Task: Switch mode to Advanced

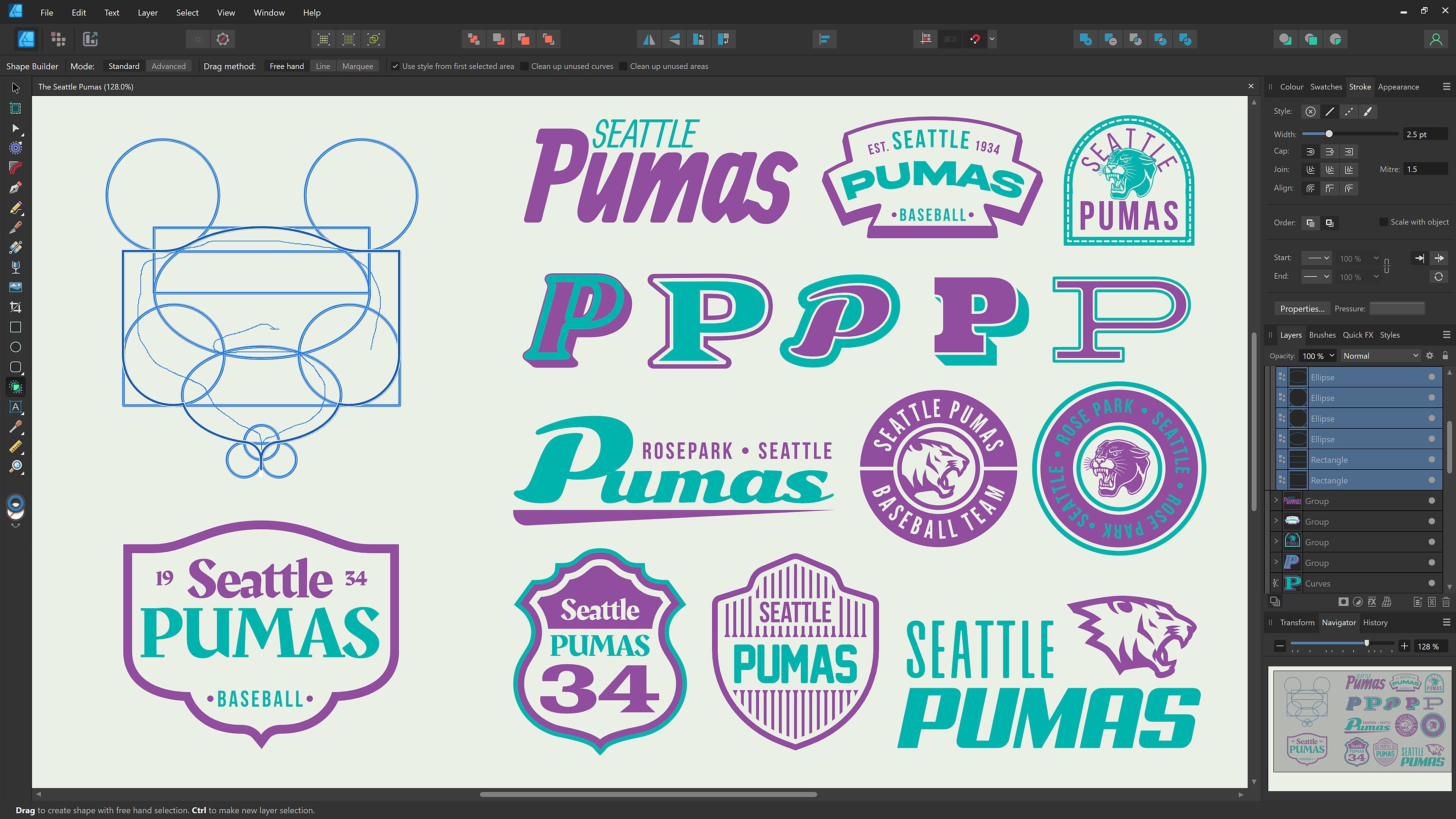Action: click(x=168, y=66)
